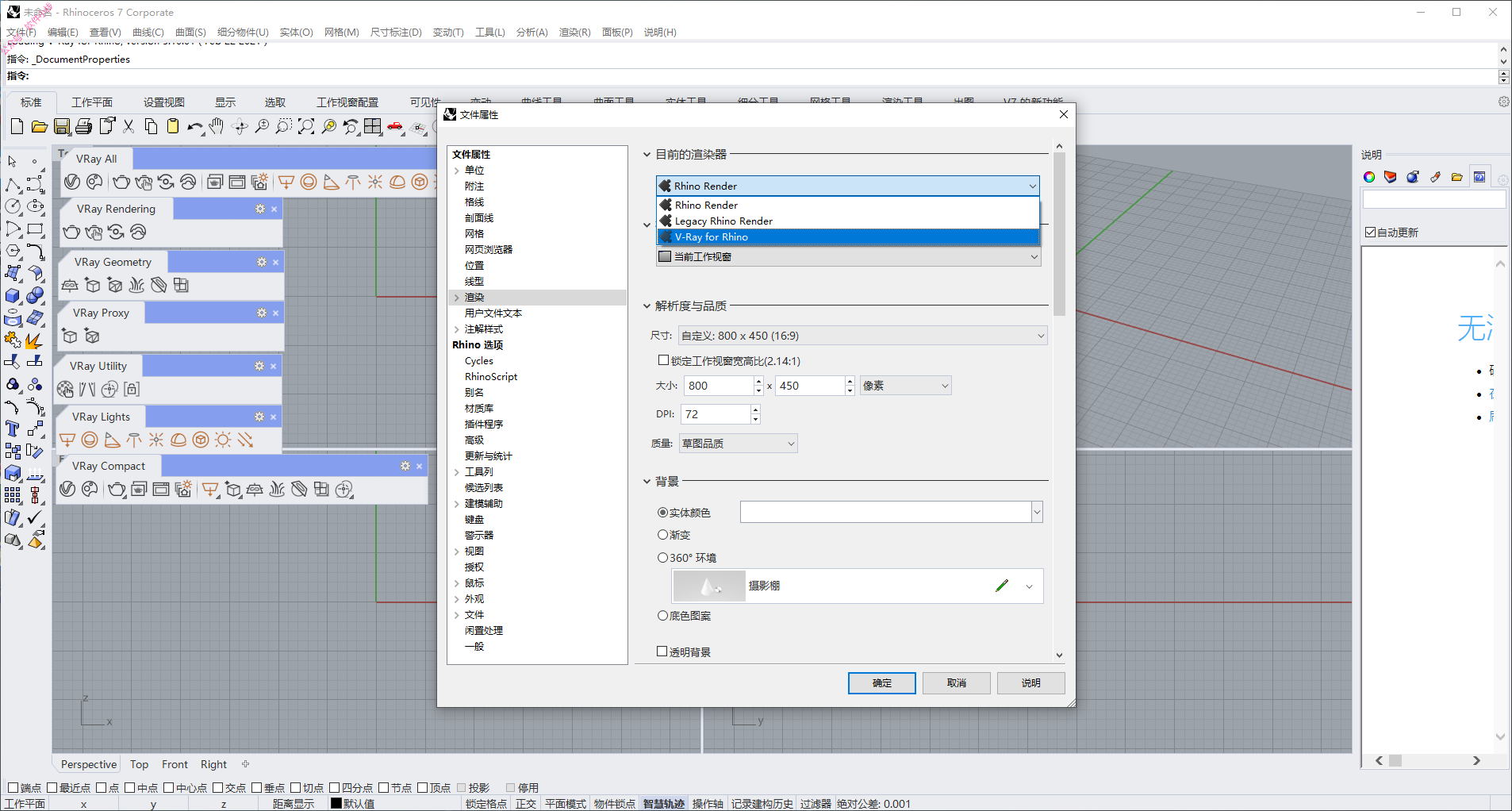Switch to the Top viewport tab
Image resolution: width=1512 pixels, height=811 pixels.
(x=139, y=764)
